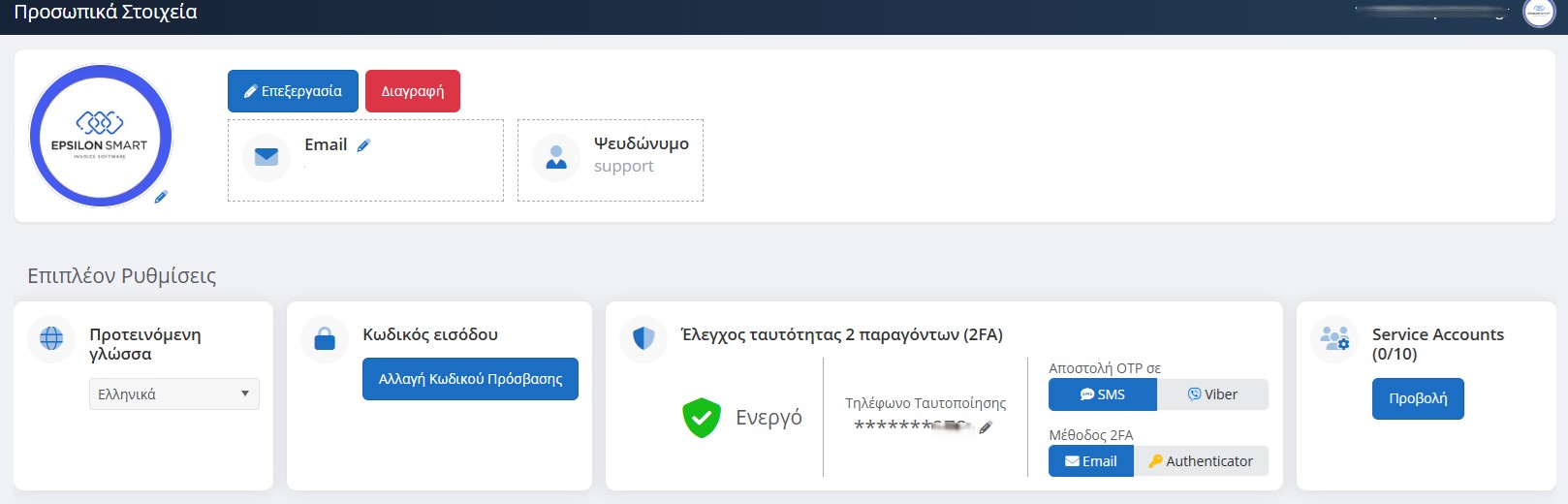
Task: Select SMS for OTP delivery
Action: (1102, 394)
